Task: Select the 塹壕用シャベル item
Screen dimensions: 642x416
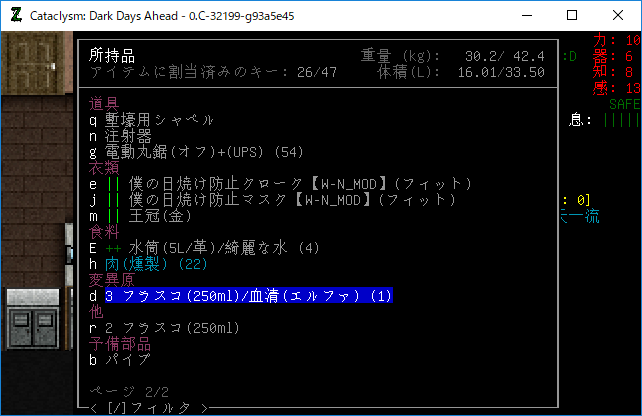Action: 158,120
